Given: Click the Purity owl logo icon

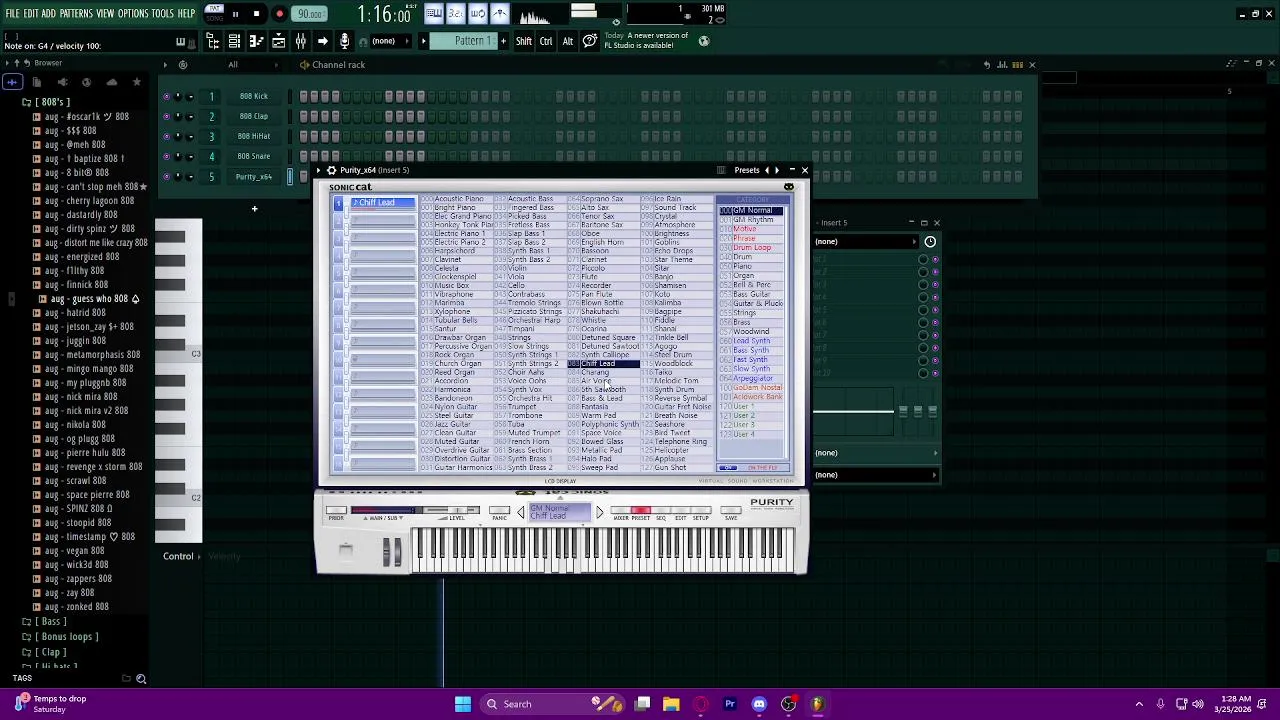Looking at the screenshot, I should coord(789,187).
